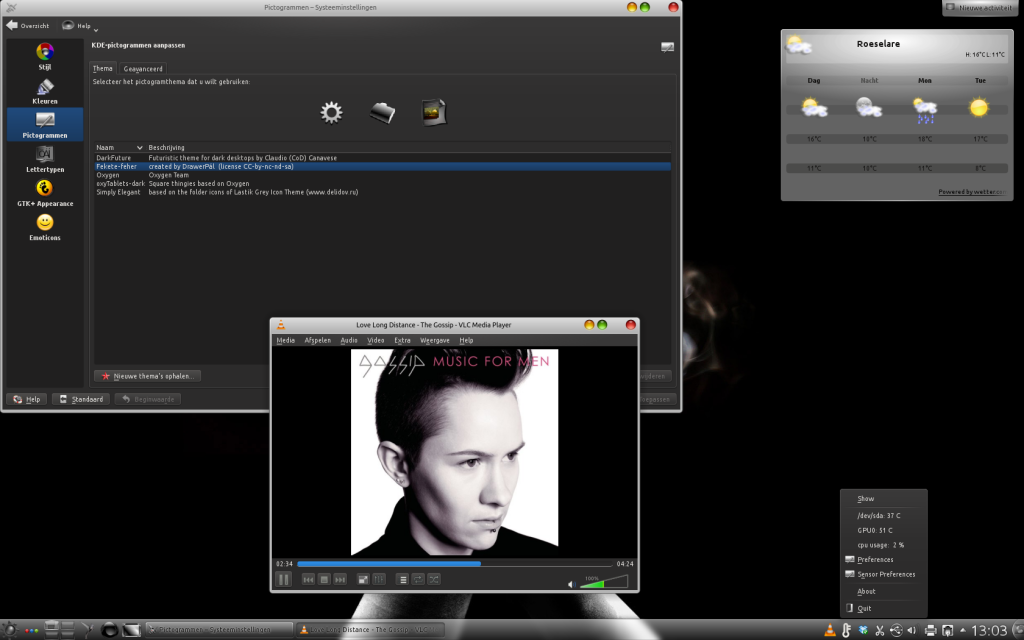Mute VLC using the speaker icon
The image size is (1024, 640).
571,584
